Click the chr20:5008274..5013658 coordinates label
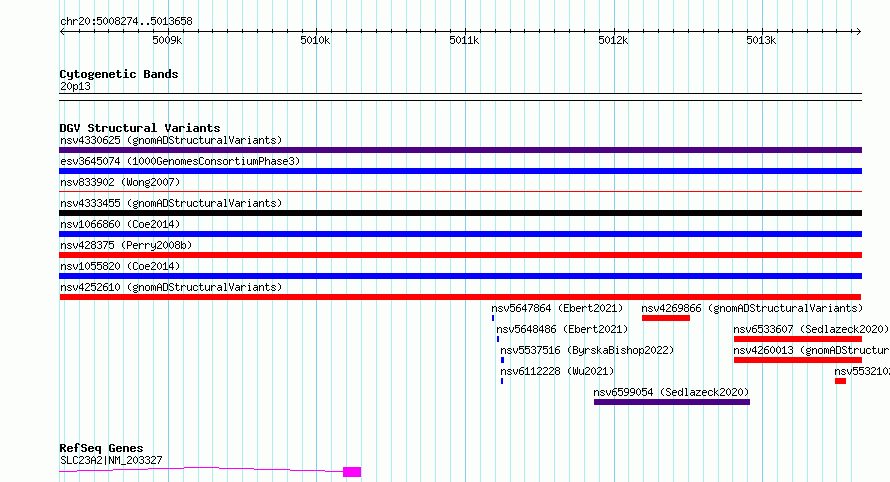The image size is (890, 482). (x=126, y=22)
